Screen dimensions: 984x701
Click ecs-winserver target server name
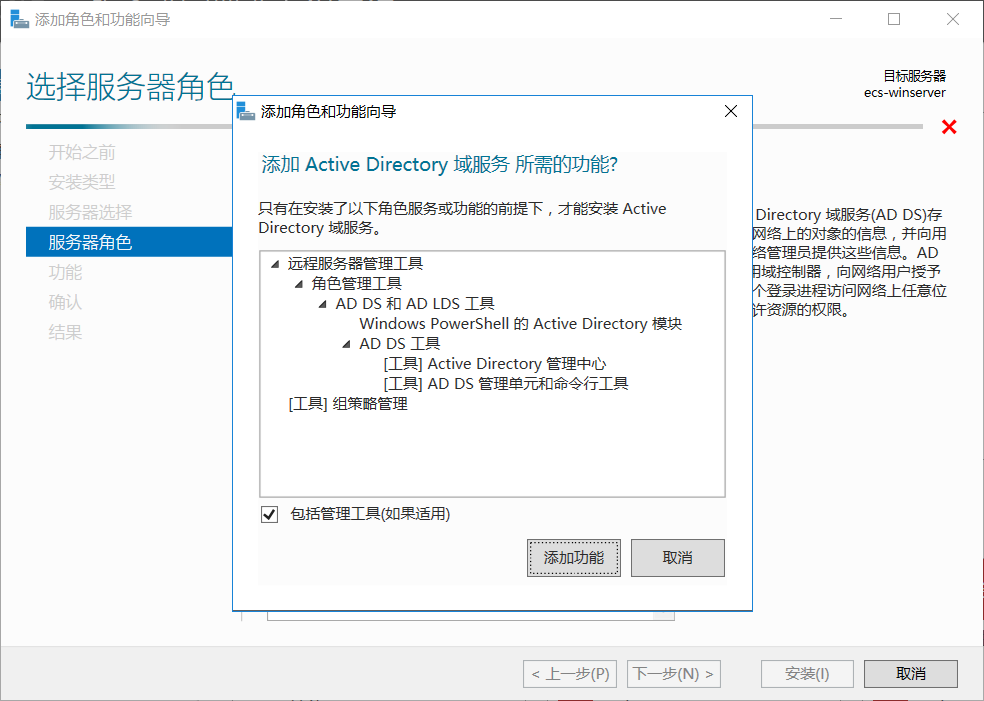tap(904, 93)
